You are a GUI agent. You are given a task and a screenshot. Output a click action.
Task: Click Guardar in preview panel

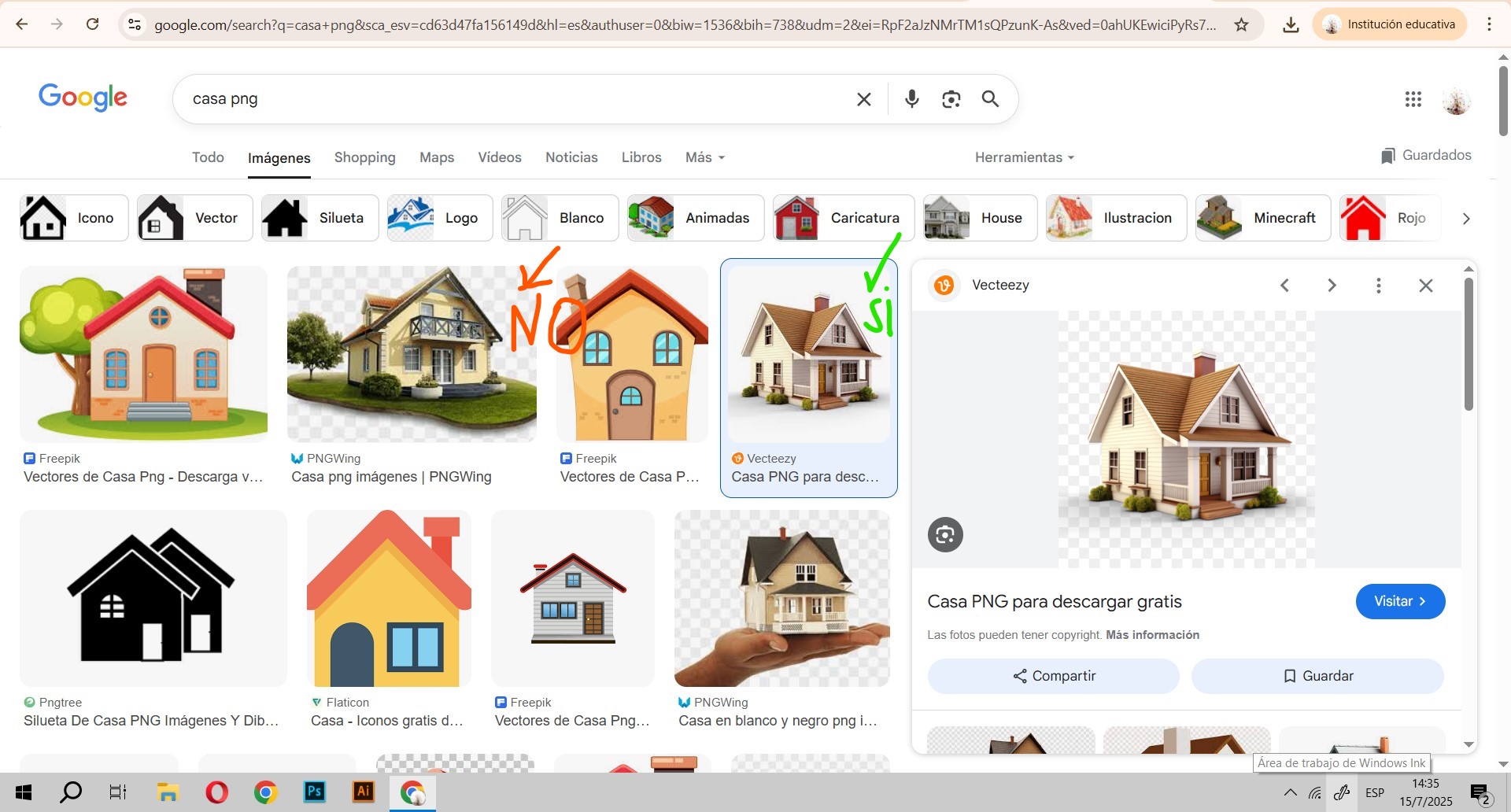click(1317, 676)
